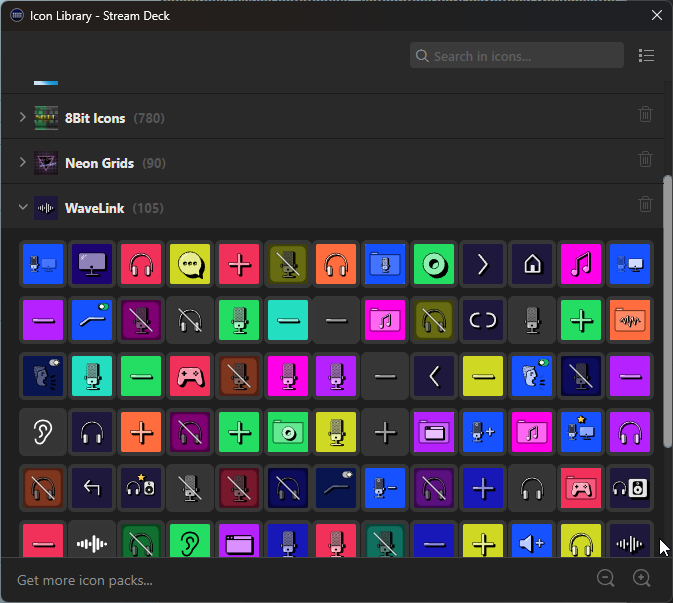This screenshot has height=603, width=673.
Task: Expand the Neon Grids pack
Action: click(x=23, y=162)
